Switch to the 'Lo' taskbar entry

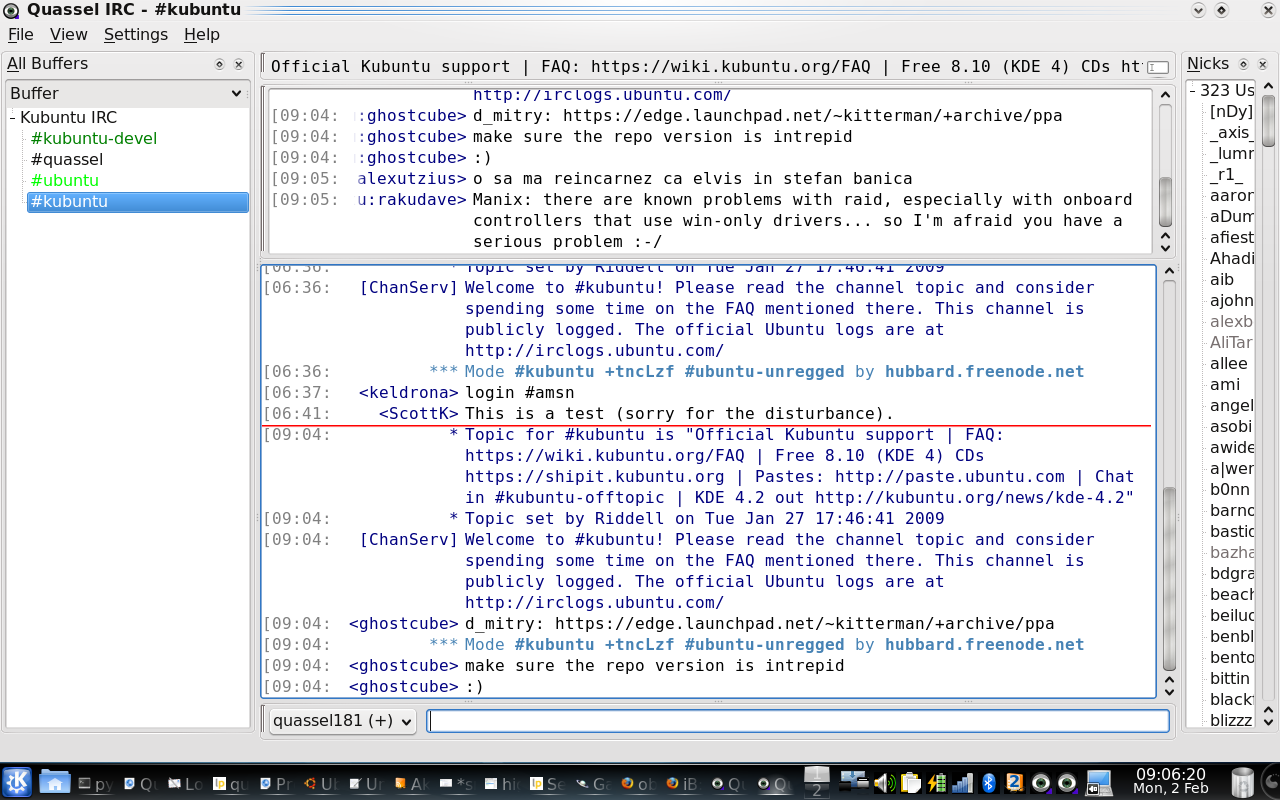pos(185,783)
